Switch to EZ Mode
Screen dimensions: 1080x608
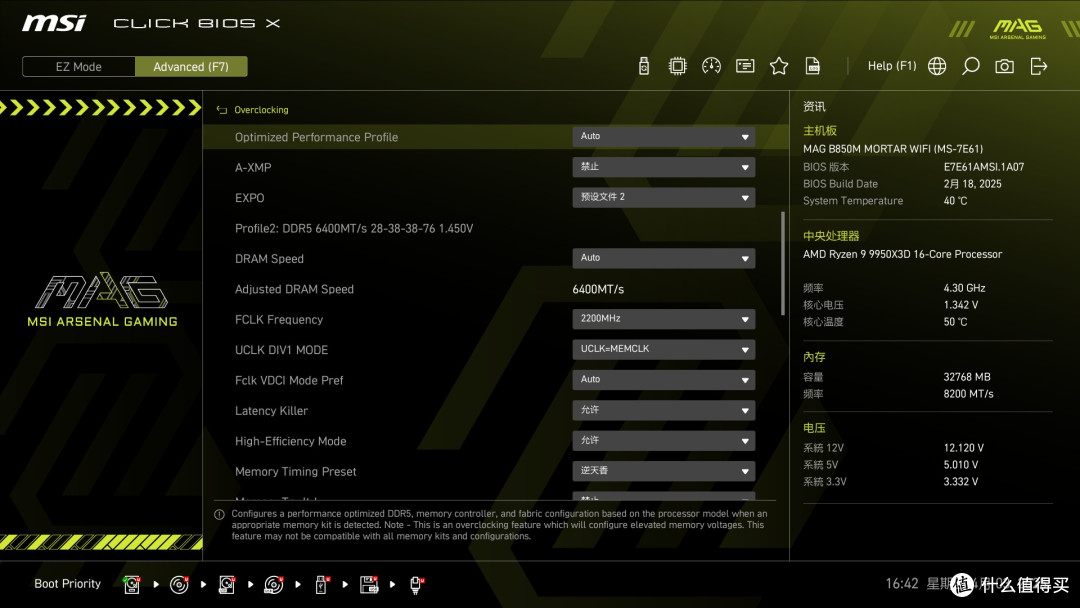coord(79,67)
